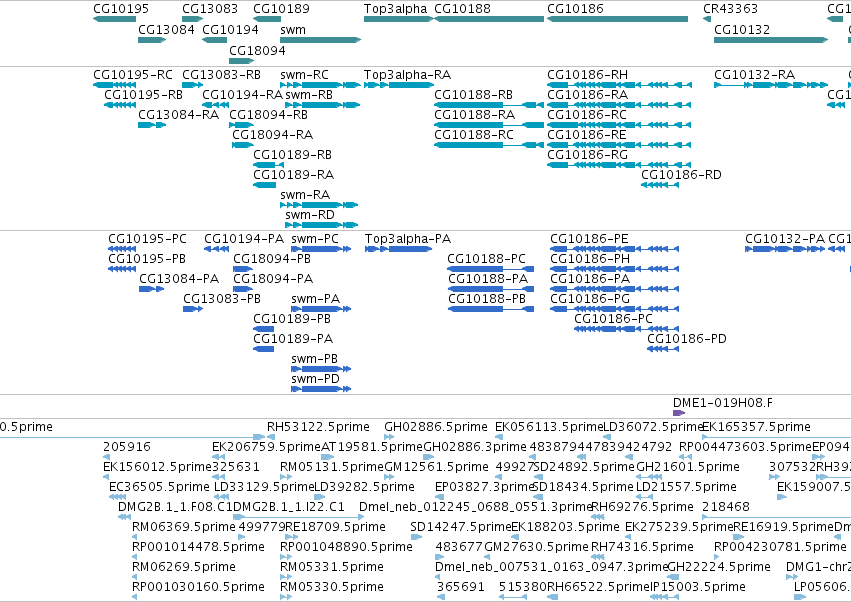This screenshot has height=602, width=851.
Task: Select the CG10194-RA transcript
Action: (215, 105)
